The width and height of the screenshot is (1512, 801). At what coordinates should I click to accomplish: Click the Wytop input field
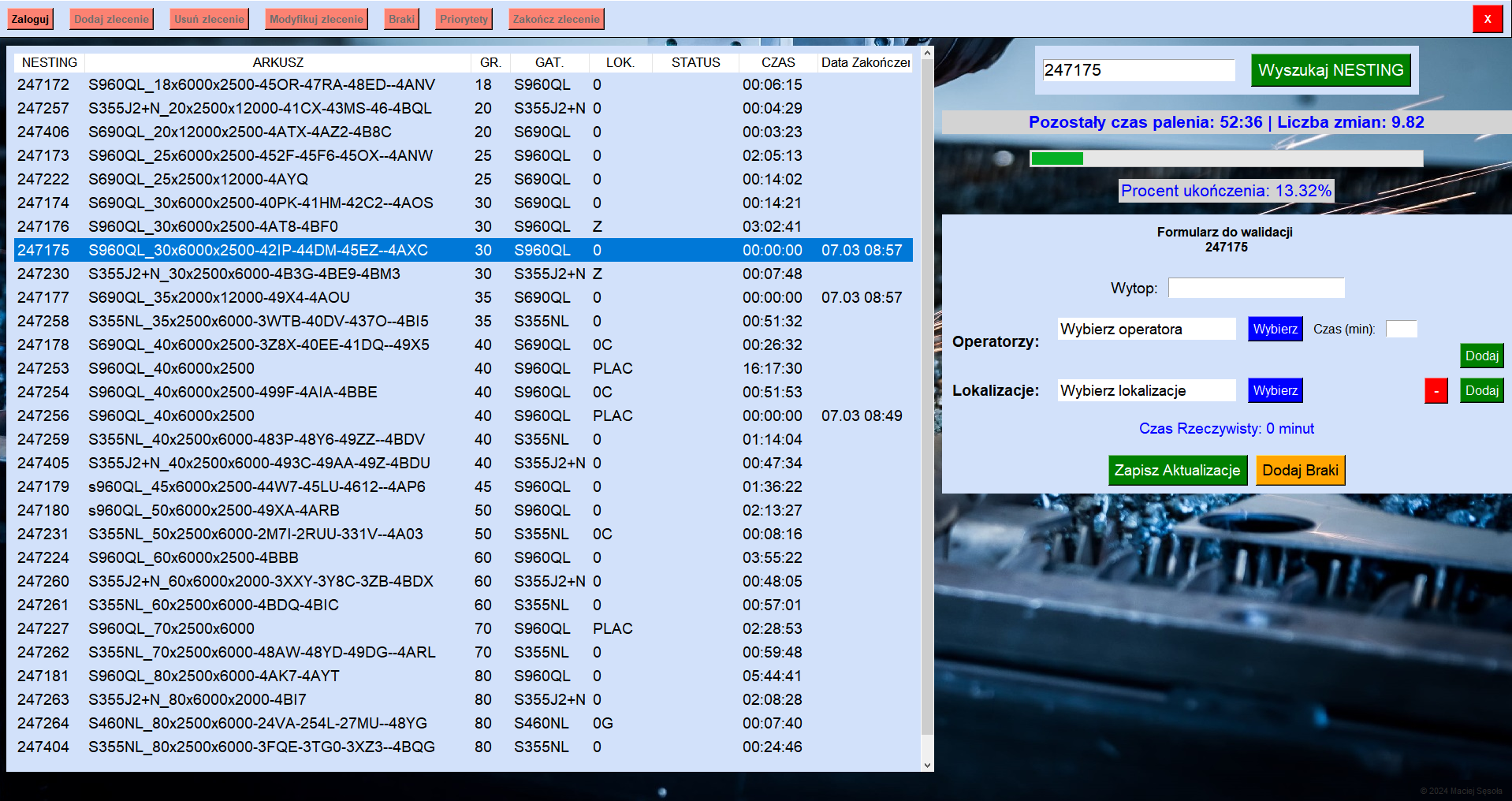coord(1256,288)
